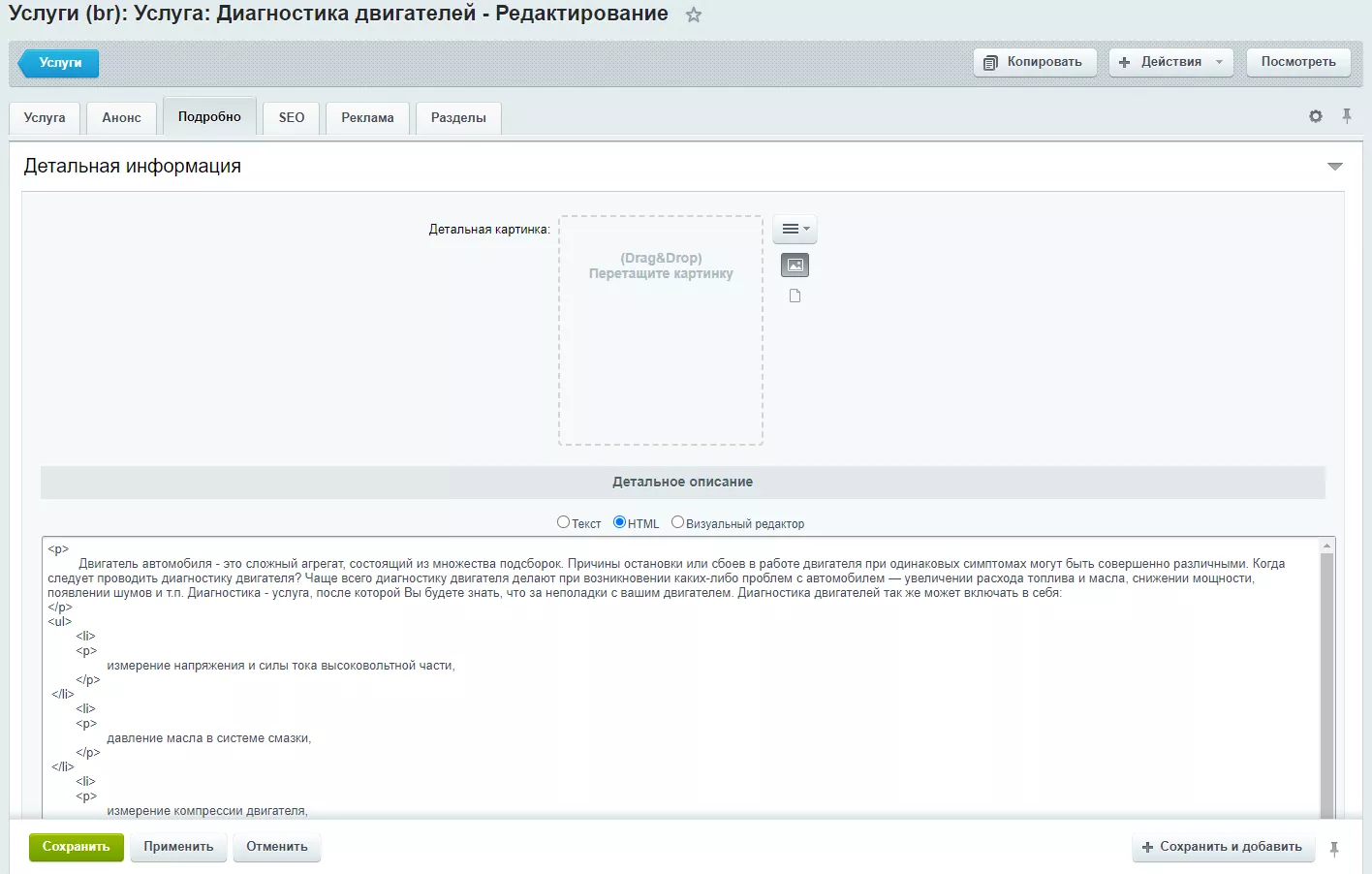This screenshot has width=1372, height=874.
Task: Switch to the Реклама tab
Action: [x=367, y=117]
